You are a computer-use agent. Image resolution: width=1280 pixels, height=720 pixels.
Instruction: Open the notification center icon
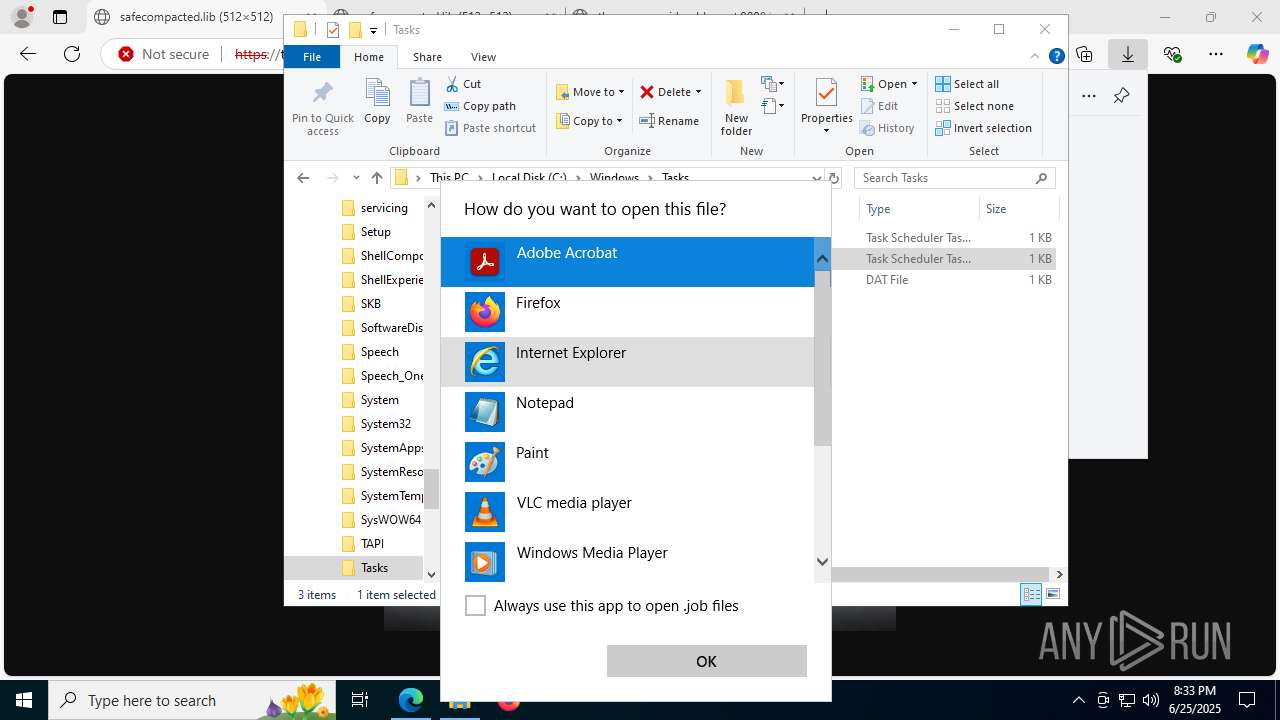coord(1247,700)
